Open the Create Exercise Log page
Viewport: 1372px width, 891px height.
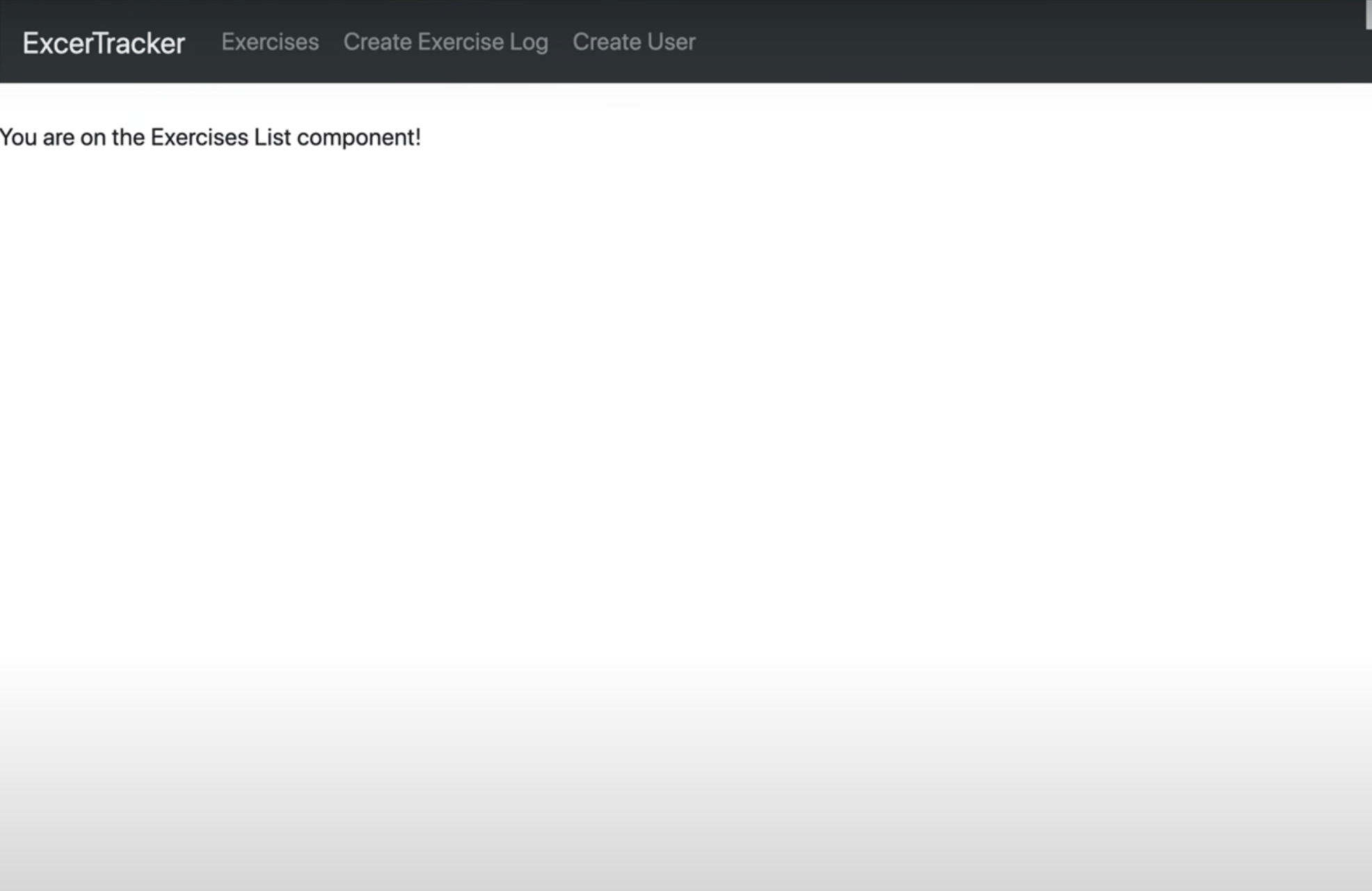coord(446,42)
